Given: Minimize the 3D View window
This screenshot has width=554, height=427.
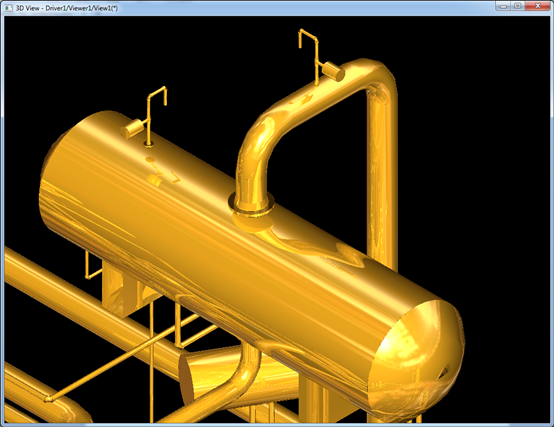Looking at the screenshot, I should click(503, 6).
